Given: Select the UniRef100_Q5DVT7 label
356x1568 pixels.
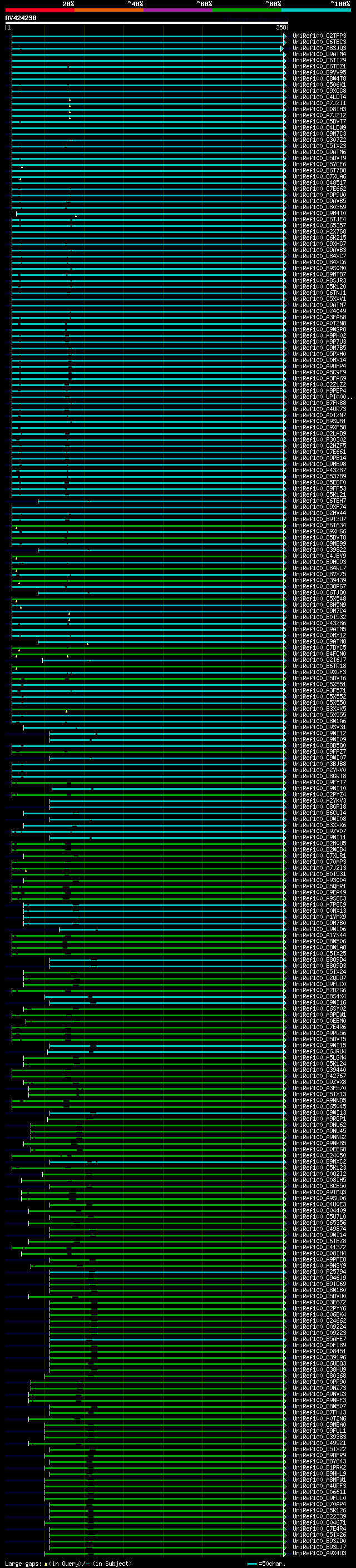Looking at the screenshot, I should tap(319, 122).
